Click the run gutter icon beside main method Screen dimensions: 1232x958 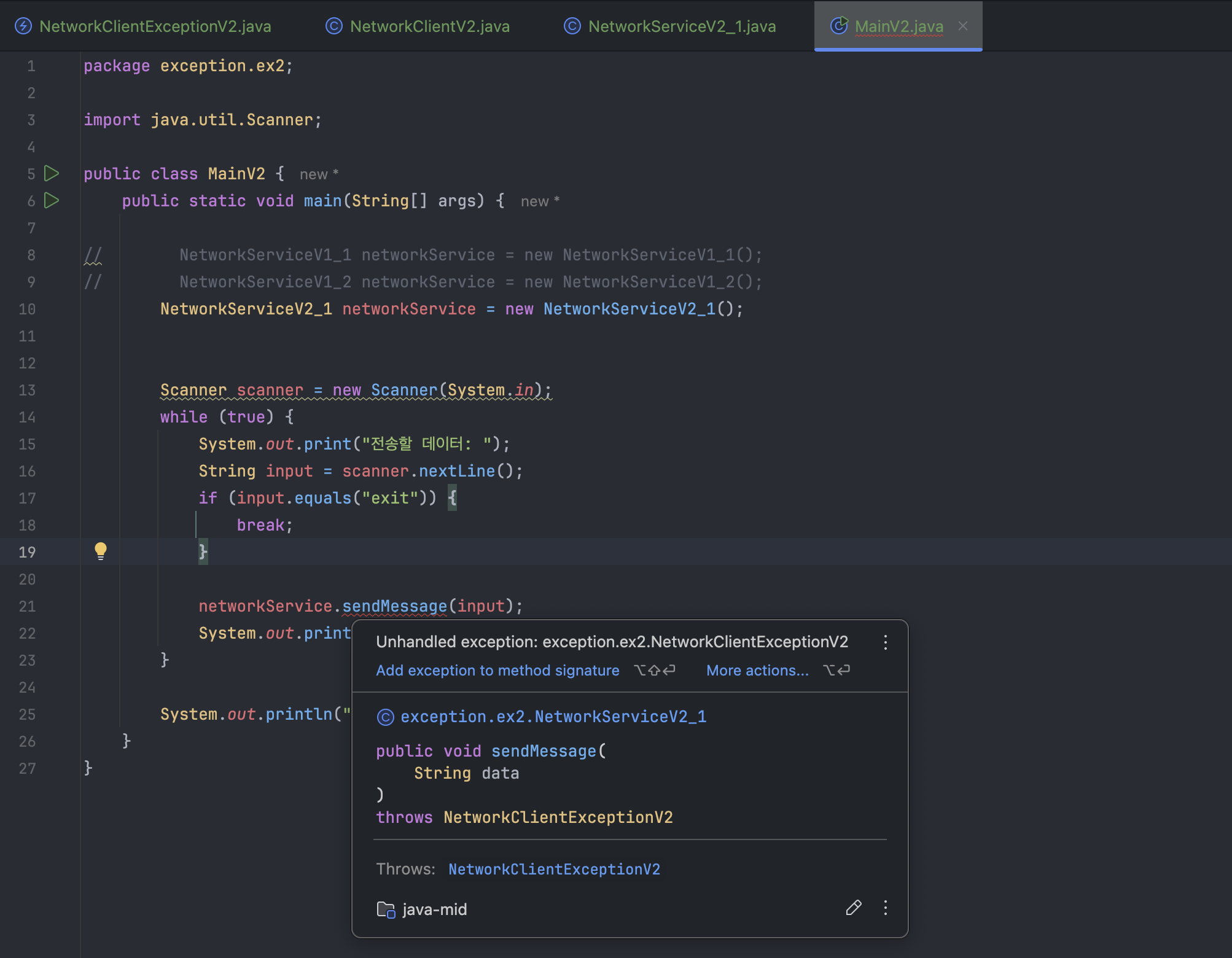pyautogui.click(x=52, y=201)
